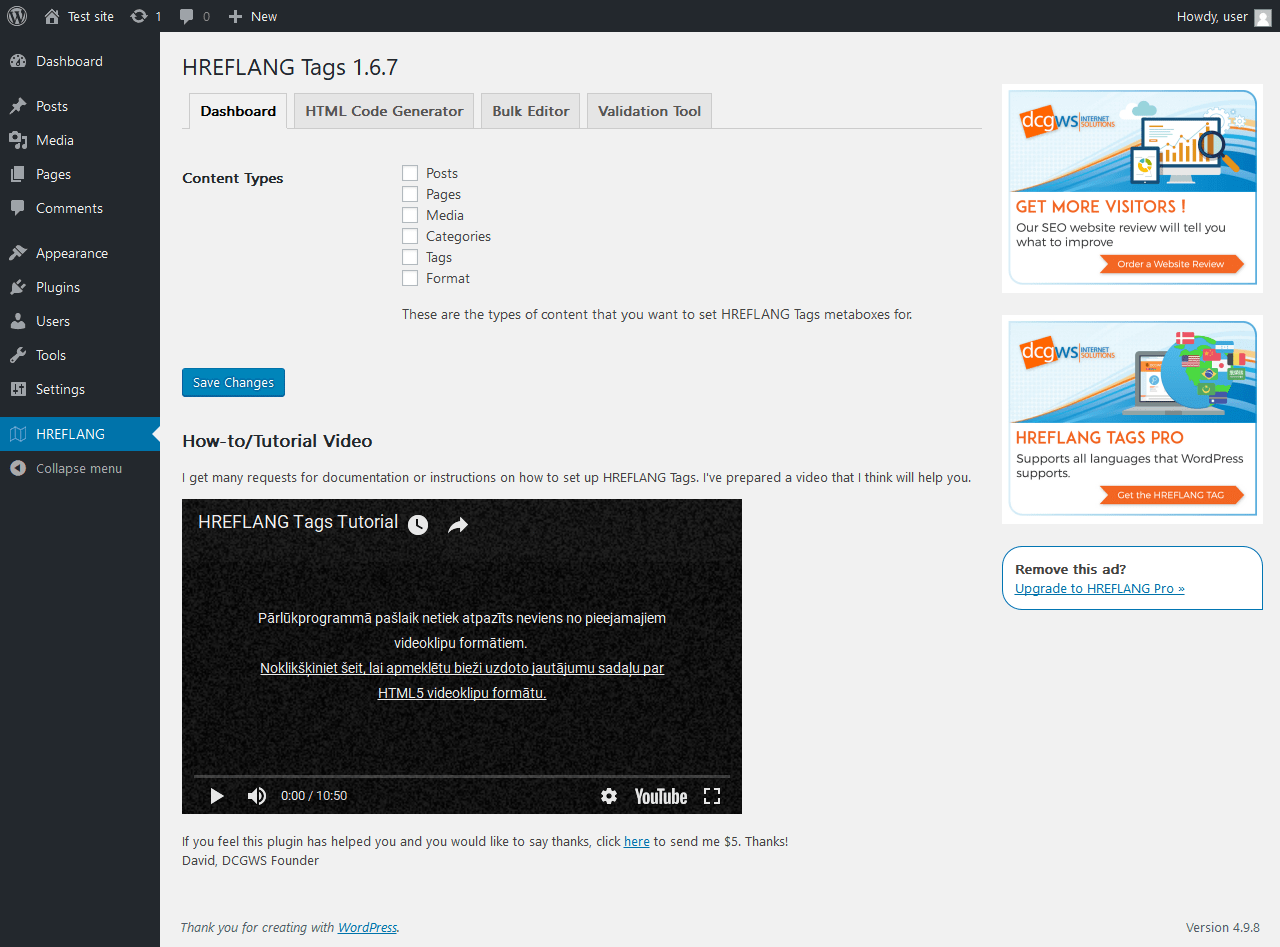Click the Comments icon in sidebar
Image resolution: width=1280 pixels, height=947 pixels.
pos(18,208)
